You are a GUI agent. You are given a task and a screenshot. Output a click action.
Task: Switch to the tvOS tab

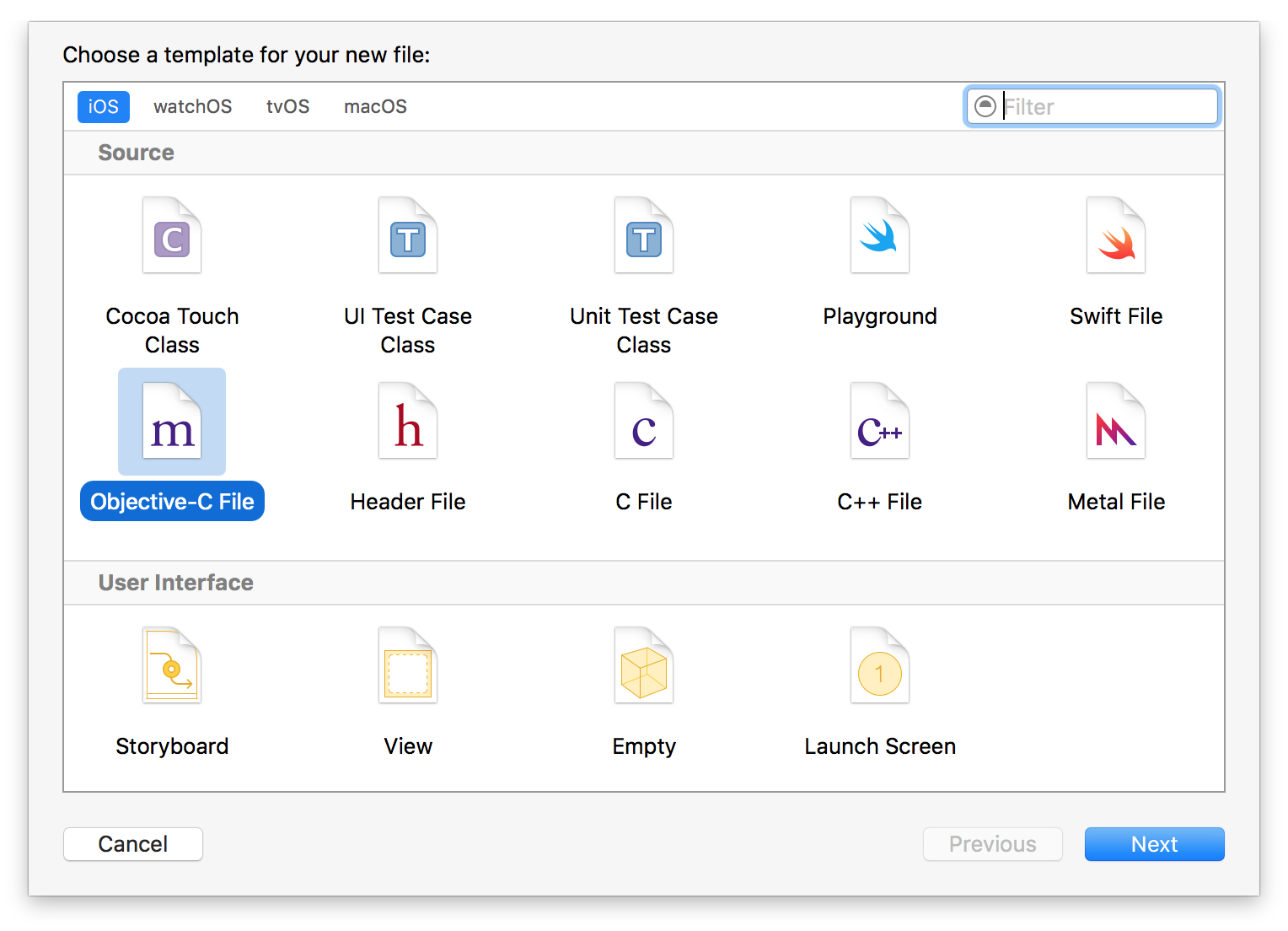point(287,107)
